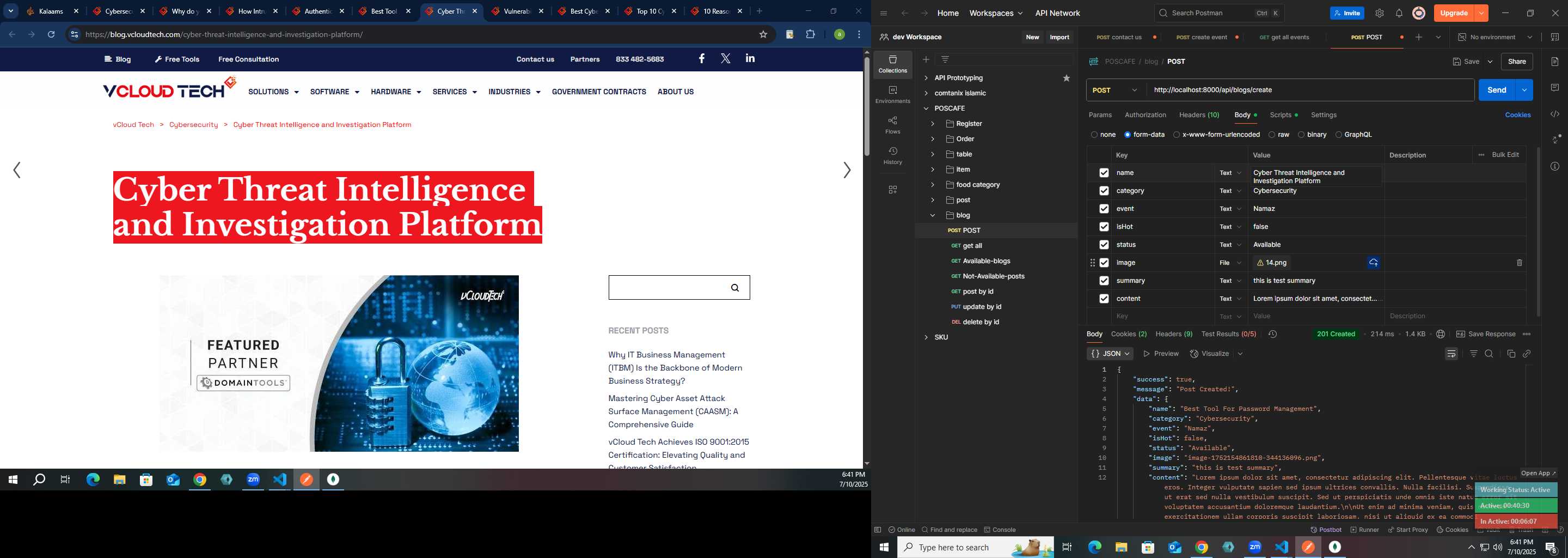Select the none body type
Image resolution: width=1568 pixels, height=558 pixels.
pos(1094,135)
